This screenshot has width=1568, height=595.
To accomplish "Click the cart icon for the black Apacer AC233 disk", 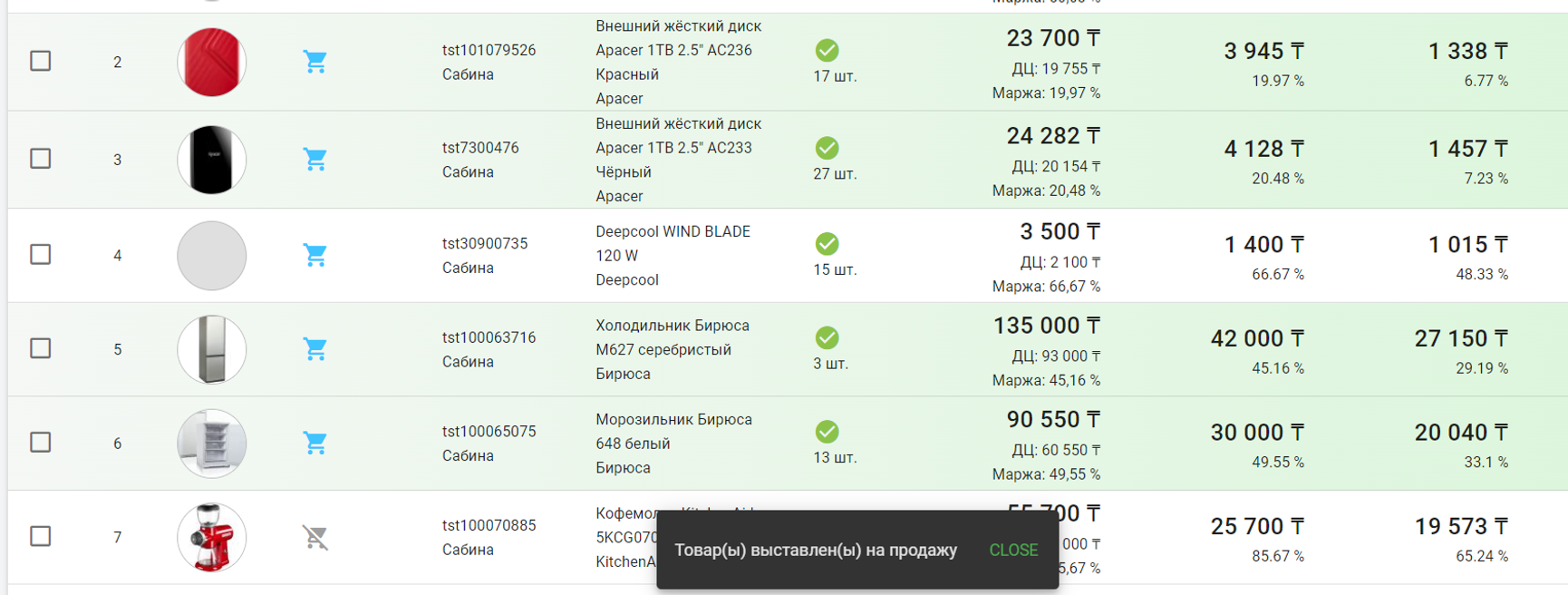I will click(315, 160).
